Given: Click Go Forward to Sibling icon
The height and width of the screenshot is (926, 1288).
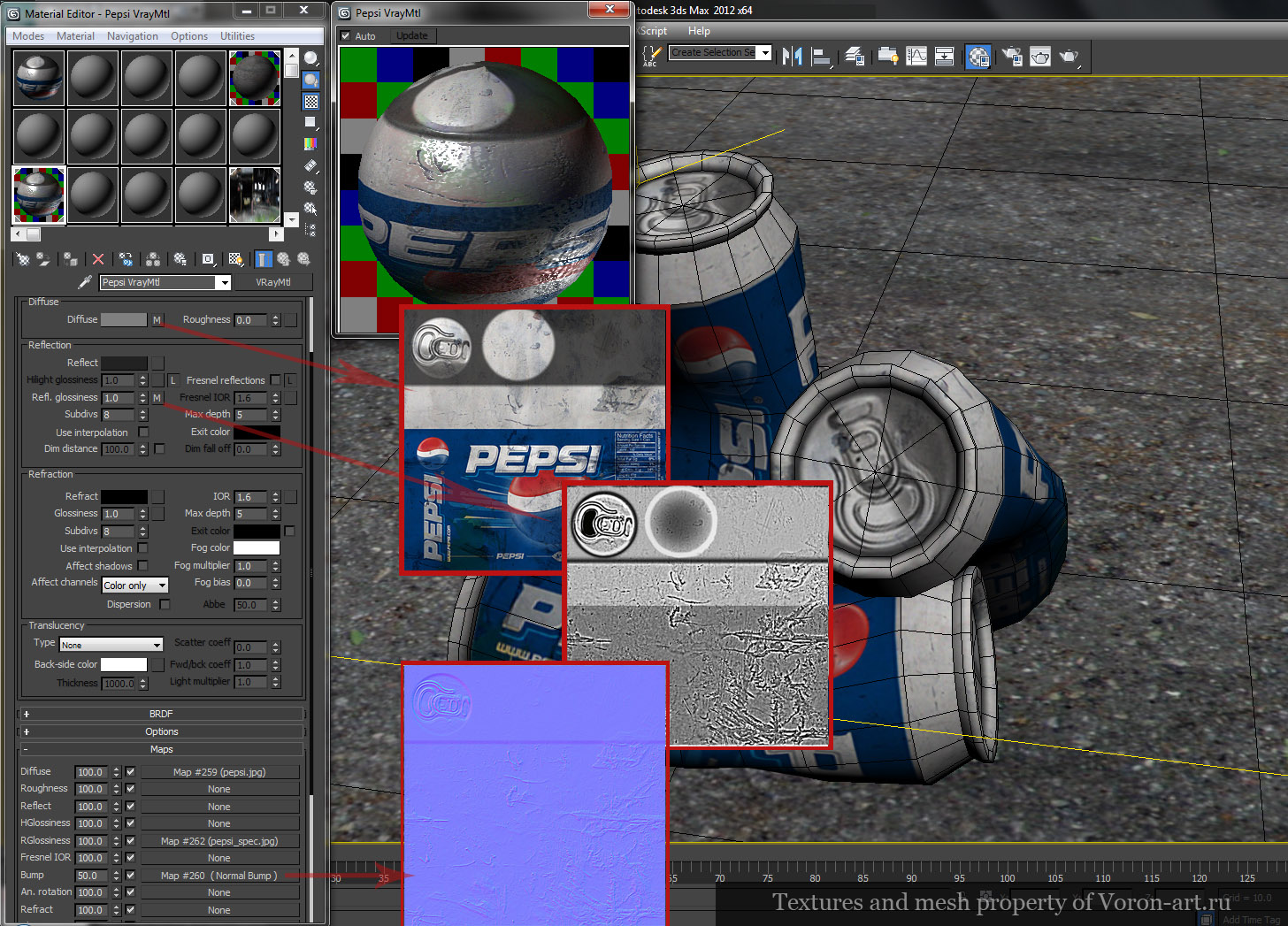Looking at the screenshot, I should pos(304,259).
